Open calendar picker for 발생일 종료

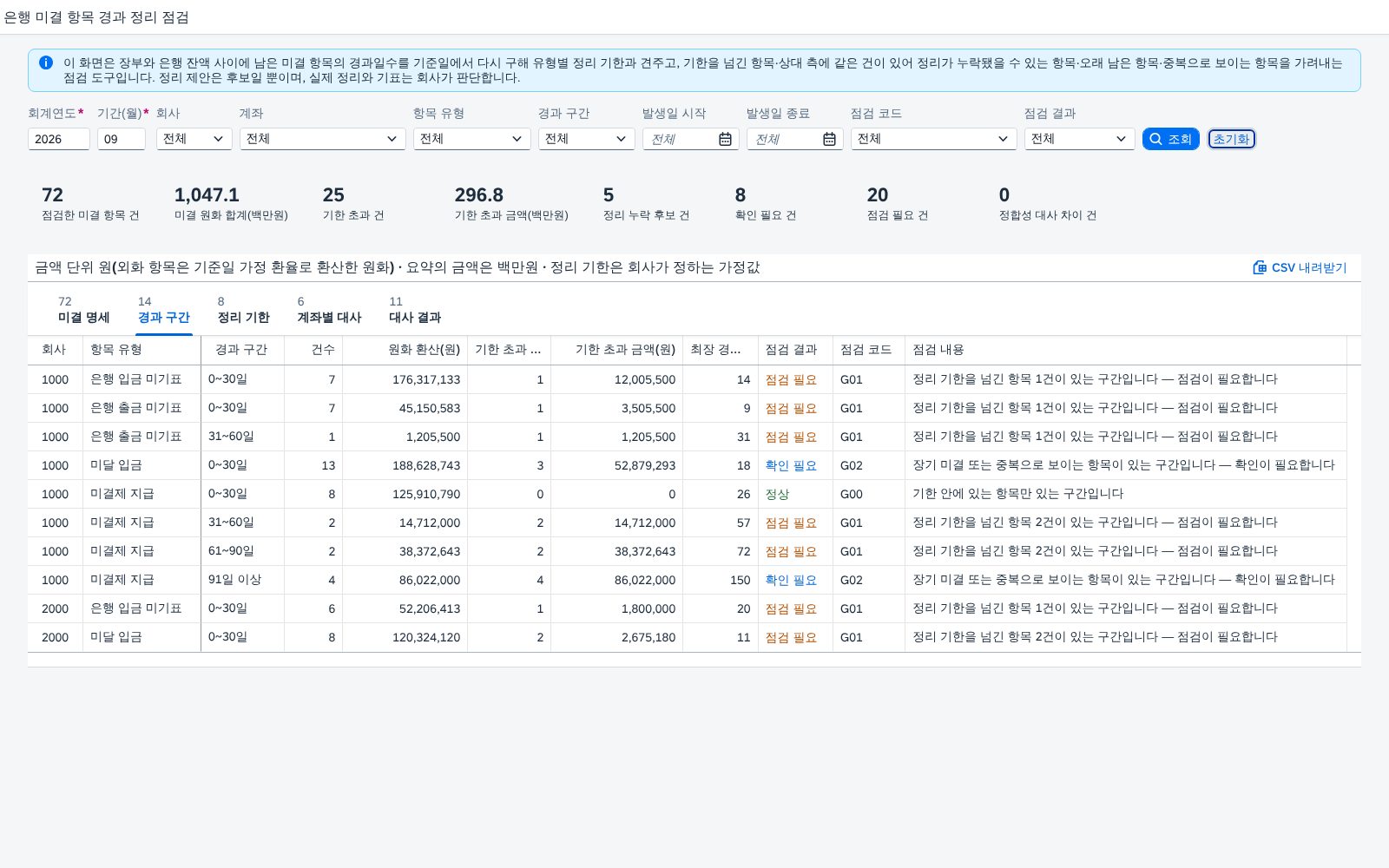pos(829,139)
